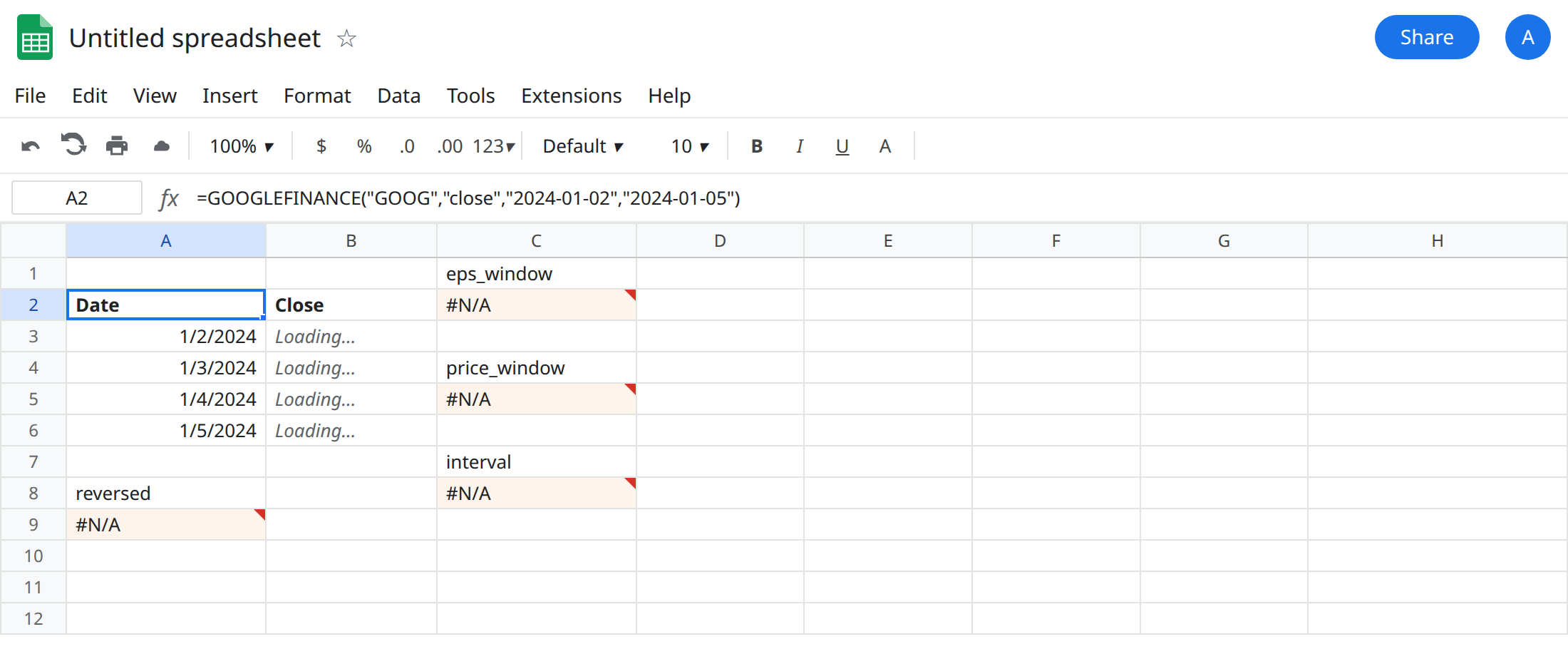1568x659 pixels.
Task: Open the Data menu
Action: tap(399, 96)
